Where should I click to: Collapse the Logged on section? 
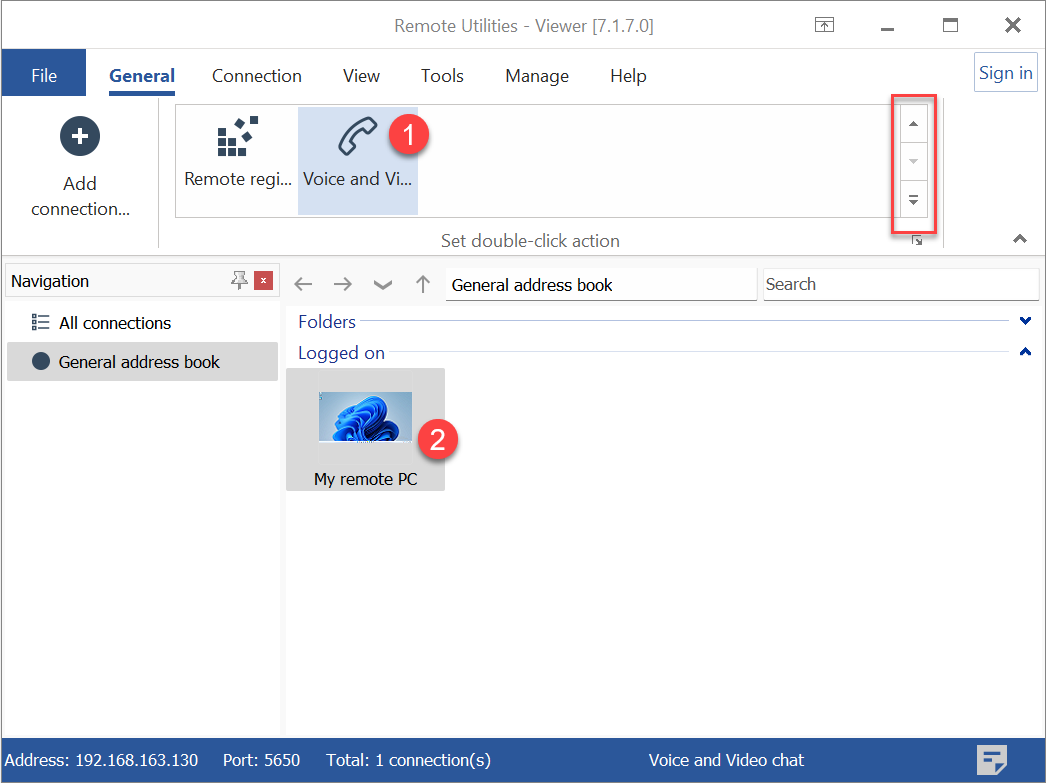pyautogui.click(x=1024, y=352)
